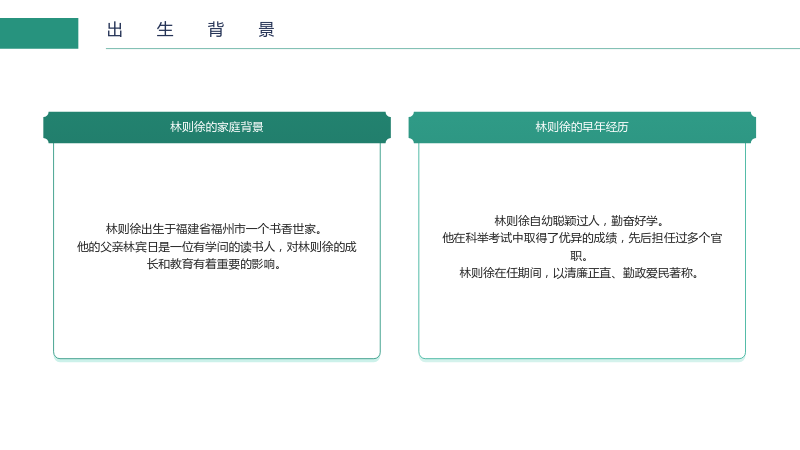Click the empty space inside the family background card
Screen dimensions: 800x450
[217, 316]
